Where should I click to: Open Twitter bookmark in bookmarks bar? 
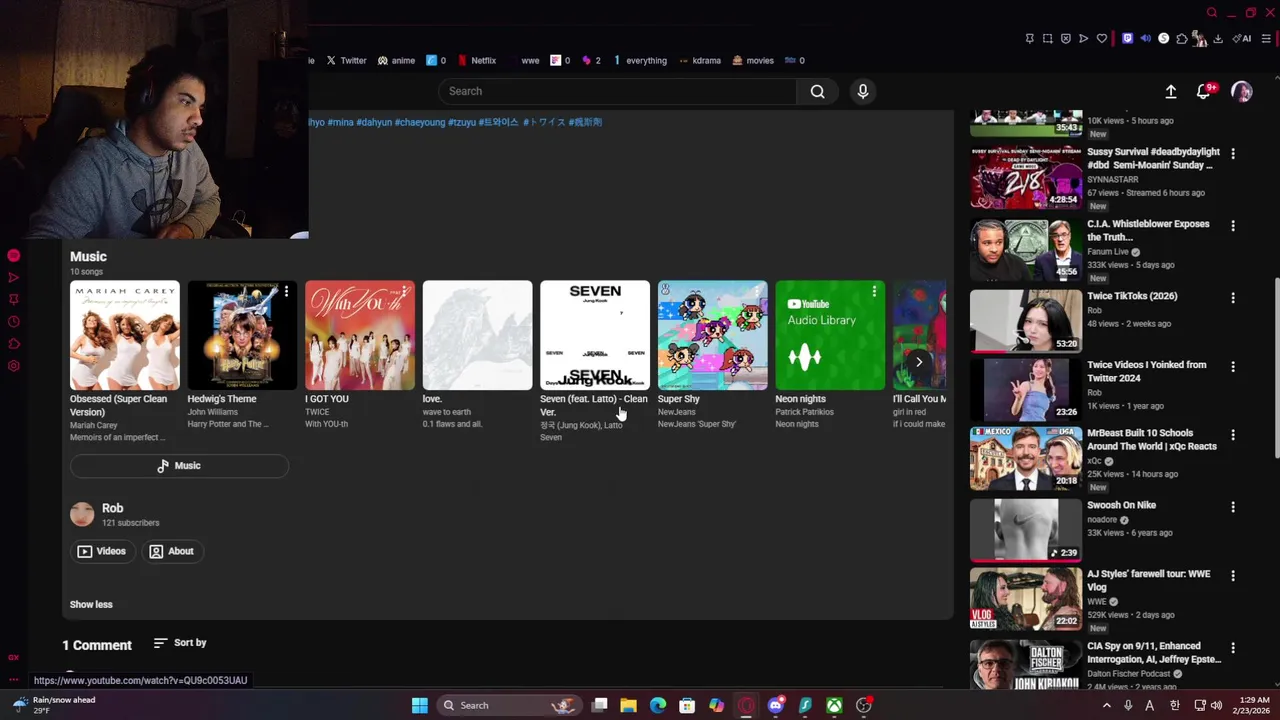tap(346, 60)
